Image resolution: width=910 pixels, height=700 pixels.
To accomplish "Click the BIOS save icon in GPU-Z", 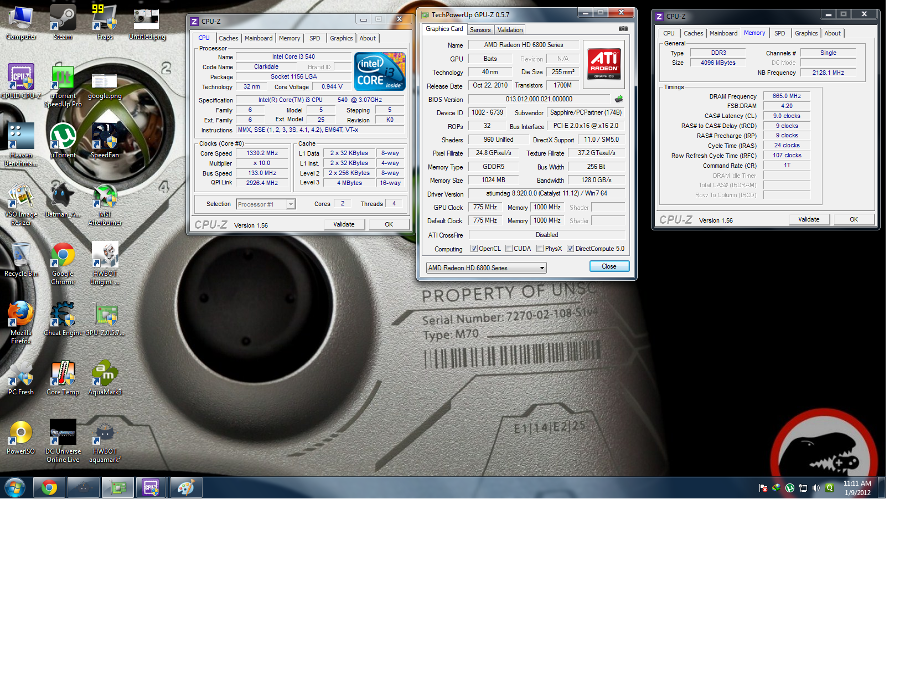I will pos(619,99).
